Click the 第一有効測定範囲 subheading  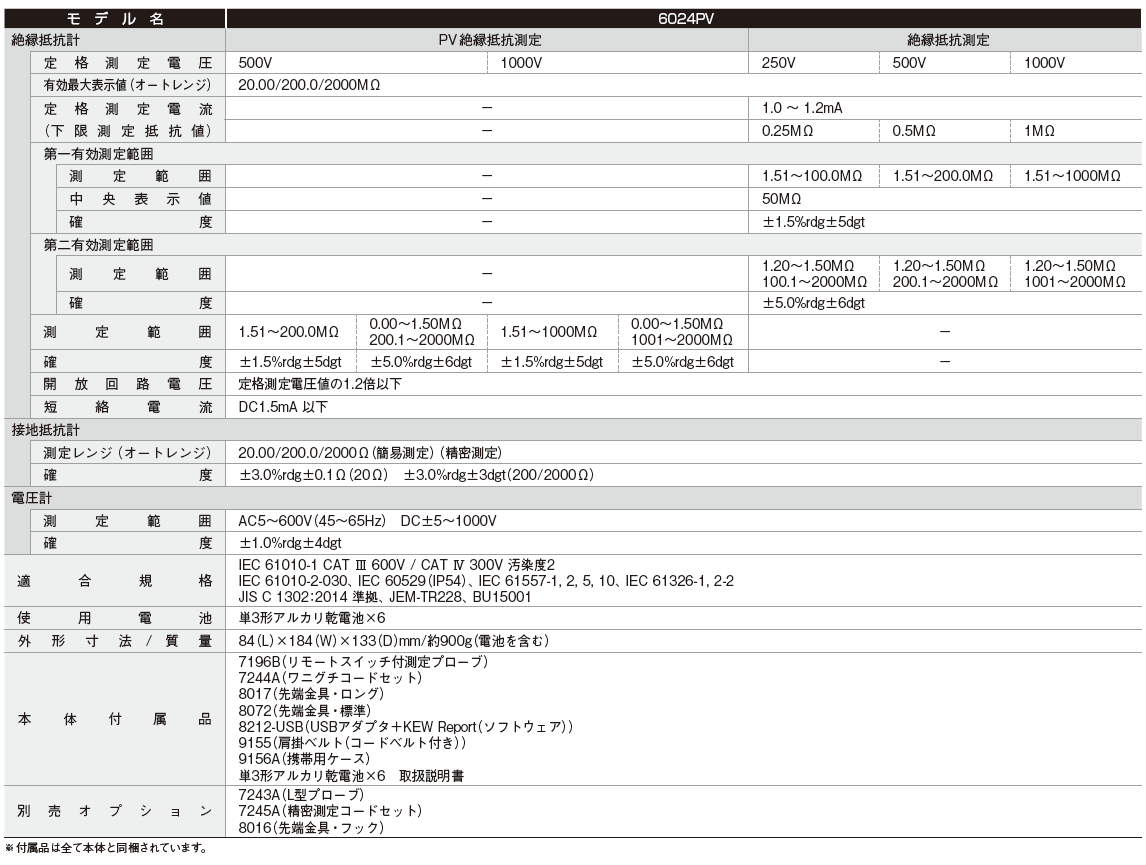(x=98, y=153)
